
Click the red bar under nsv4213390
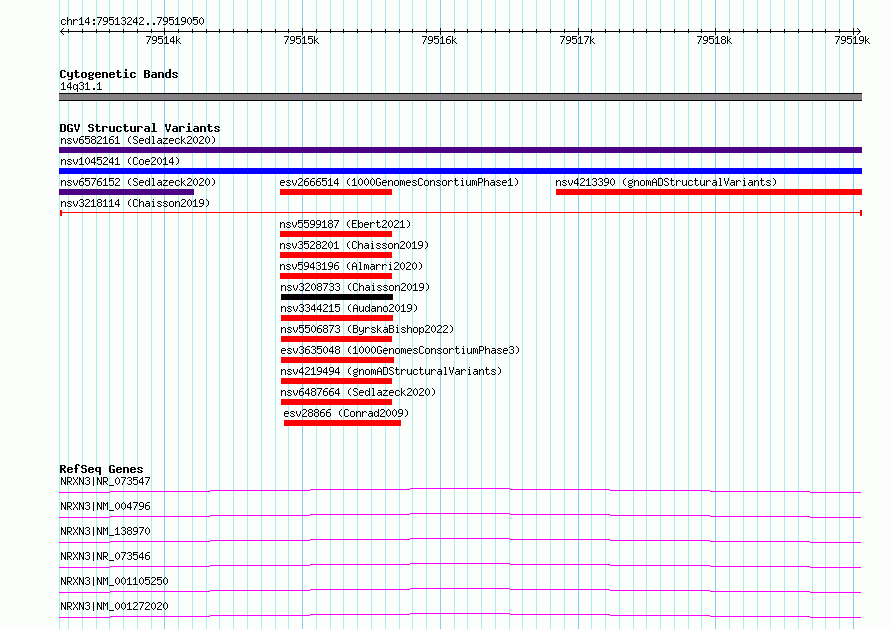[709, 192]
